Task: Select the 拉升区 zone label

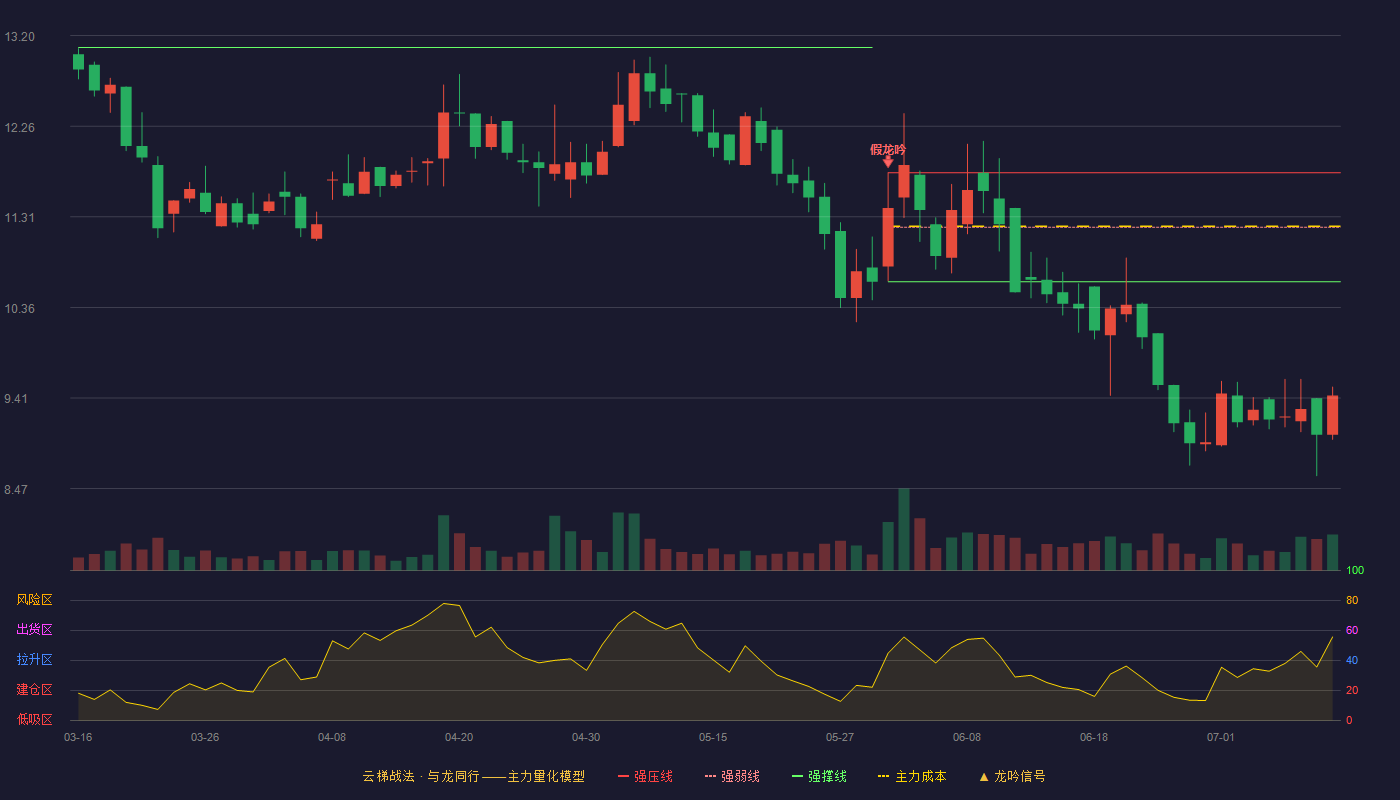Action: click(34, 660)
